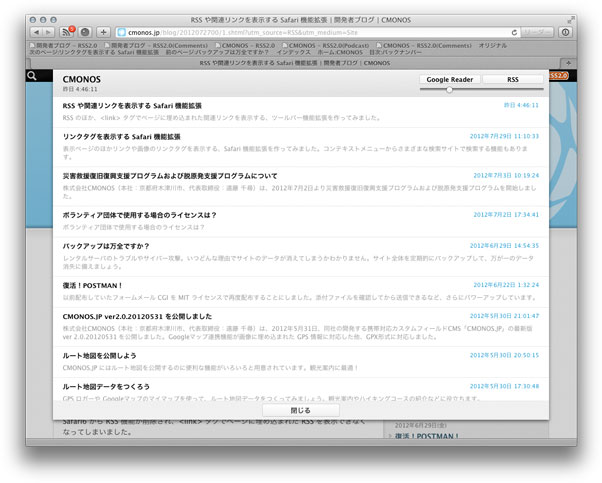The image size is (602, 483).
Task: Reload the page using the refresh icon
Action: click(x=514, y=33)
